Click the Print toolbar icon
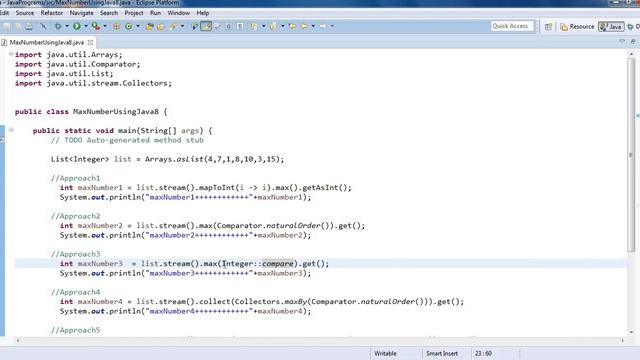The image size is (640, 360). point(29,26)
